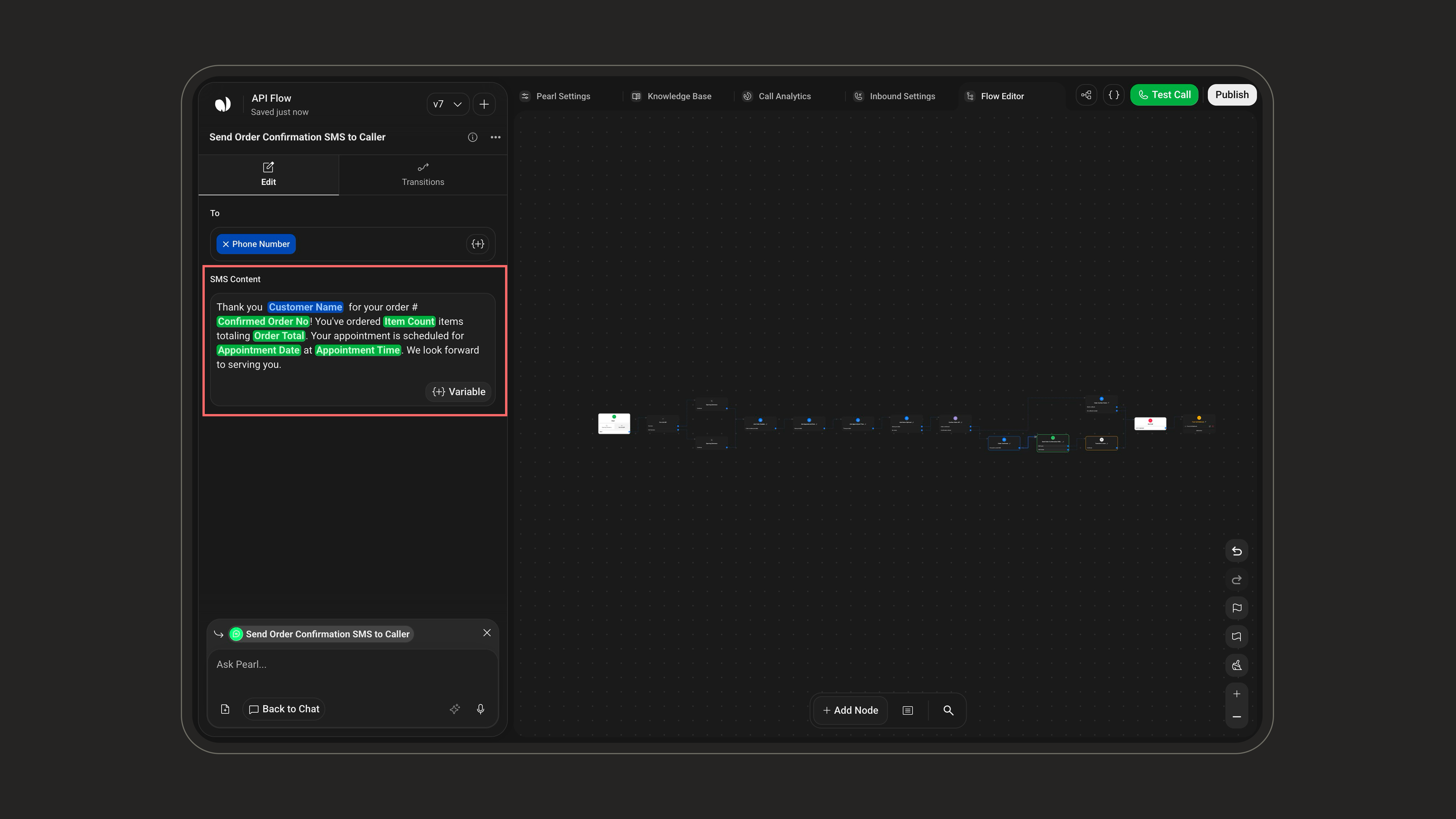Image resolution: width=1456 pixels, height=819 pixels.
Task: Click the Order Total variable tag
Action: pos(279,336)
